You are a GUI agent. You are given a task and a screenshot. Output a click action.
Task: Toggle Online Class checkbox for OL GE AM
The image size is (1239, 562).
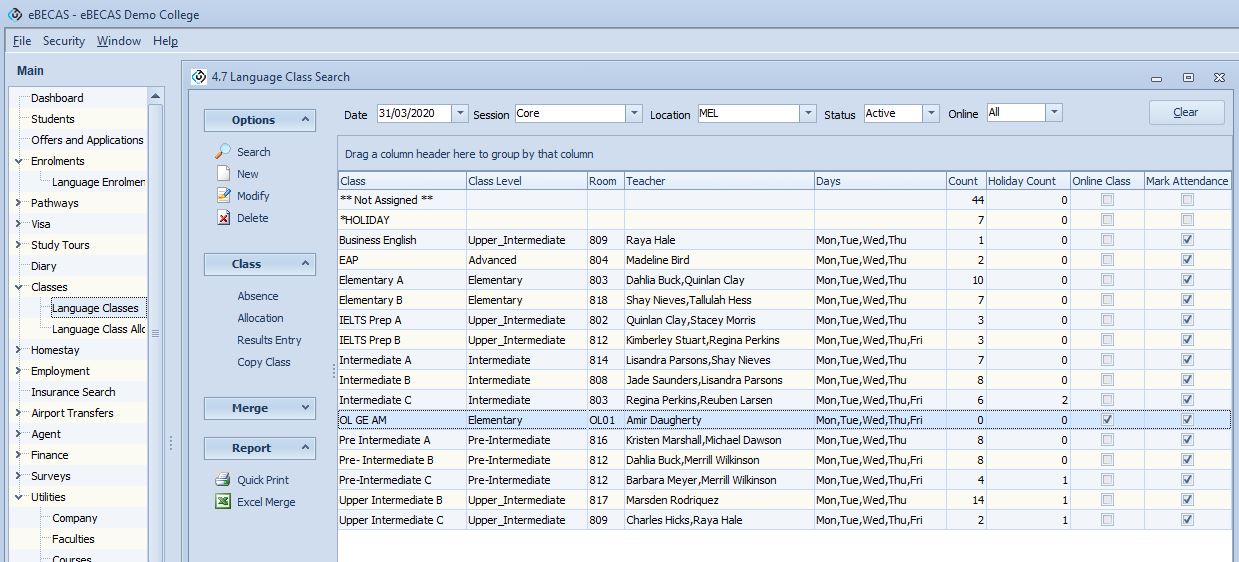[x=1107, y=420]
